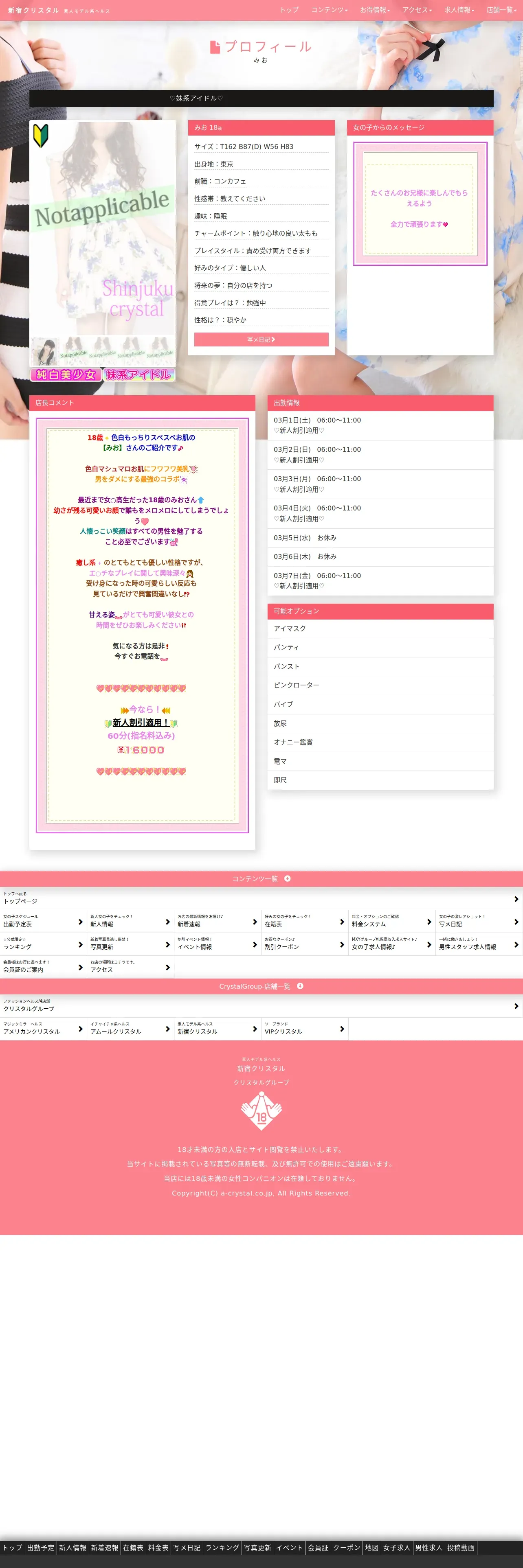This screenshot has width=523, height=1568.
Task: Select 女子求人 in the bottom bar
Action: [x=397, y=1547]
